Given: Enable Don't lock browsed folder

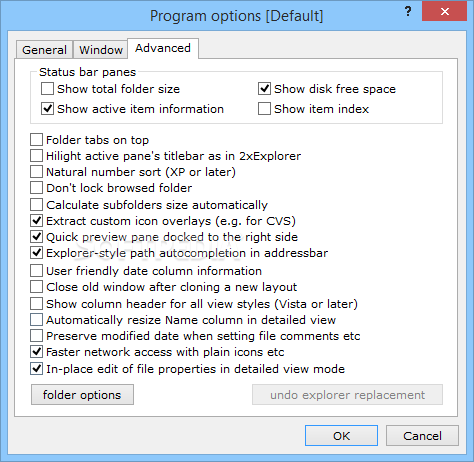Looking at the screenshot, I should [x=36, y=188].
